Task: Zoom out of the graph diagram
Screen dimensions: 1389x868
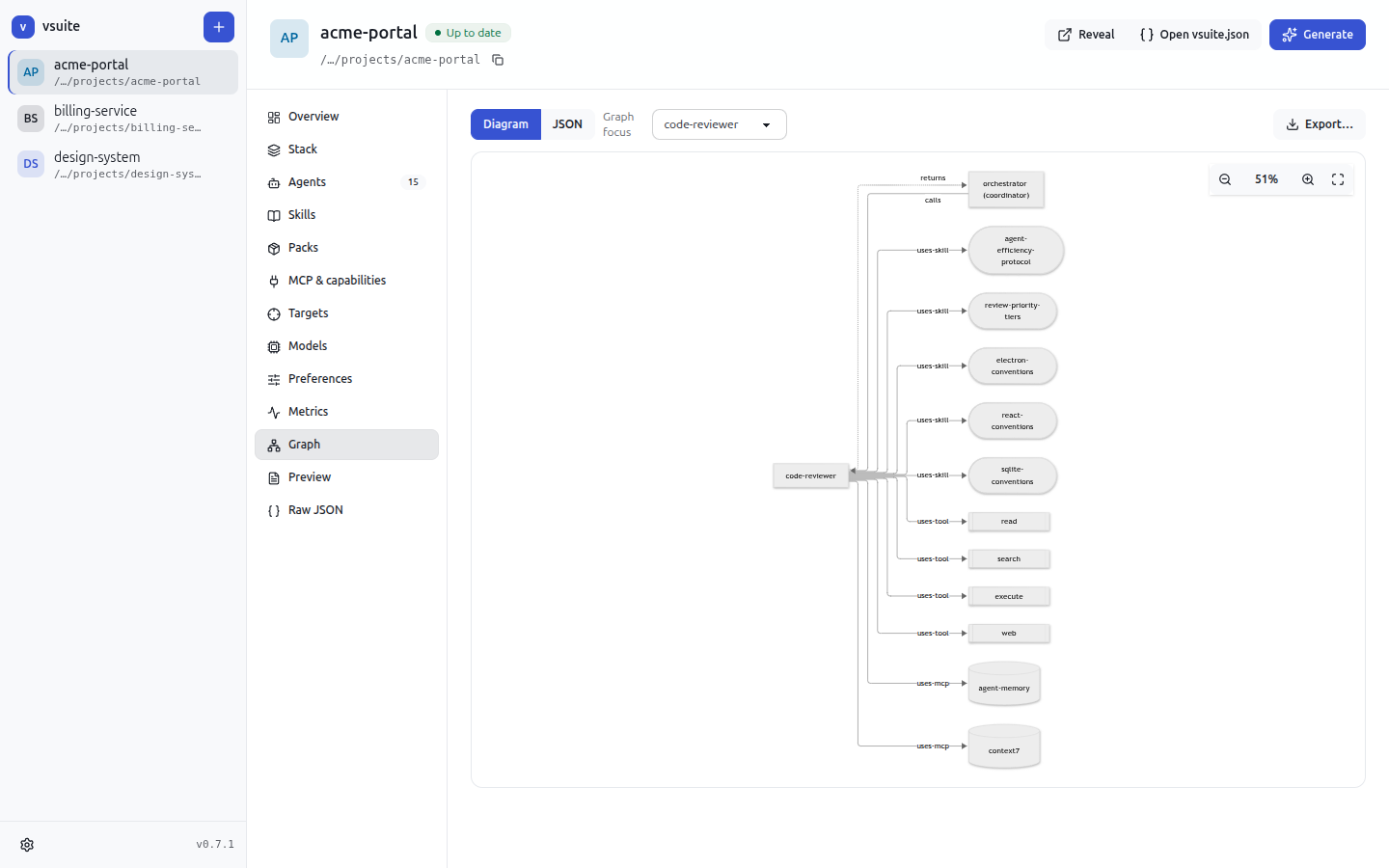Action: tap(1225, 179)
